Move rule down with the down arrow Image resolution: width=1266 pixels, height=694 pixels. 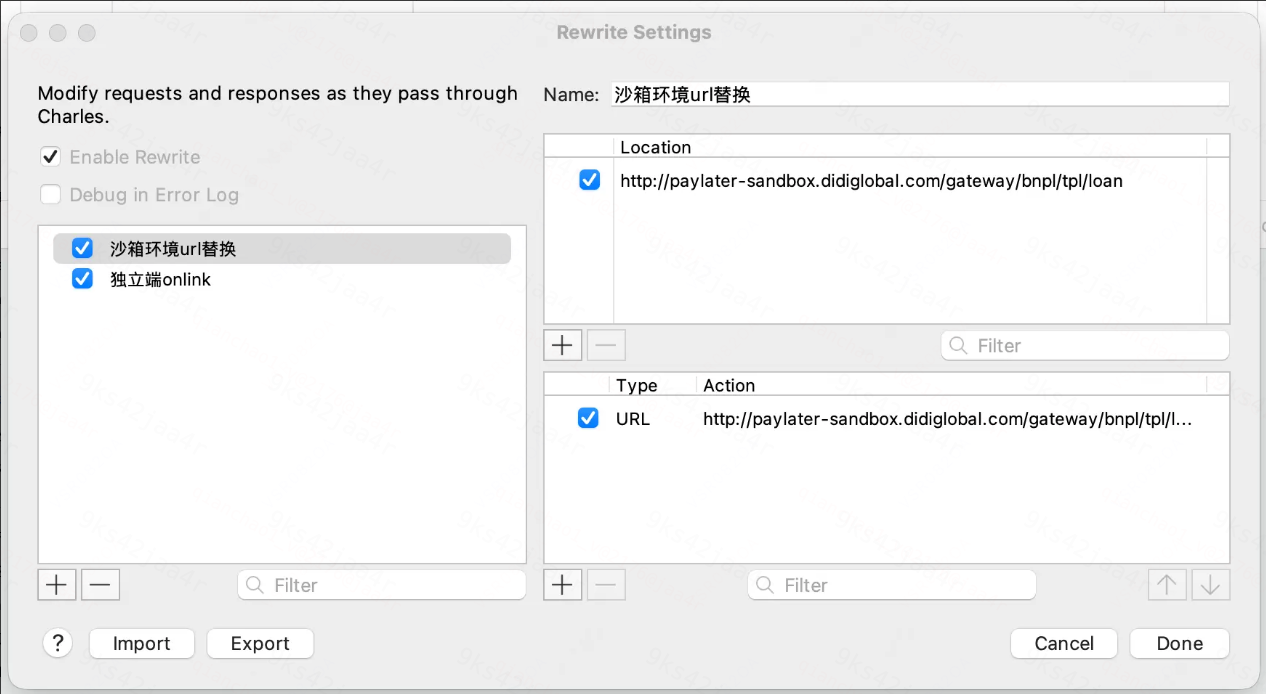click(1210, 585)
